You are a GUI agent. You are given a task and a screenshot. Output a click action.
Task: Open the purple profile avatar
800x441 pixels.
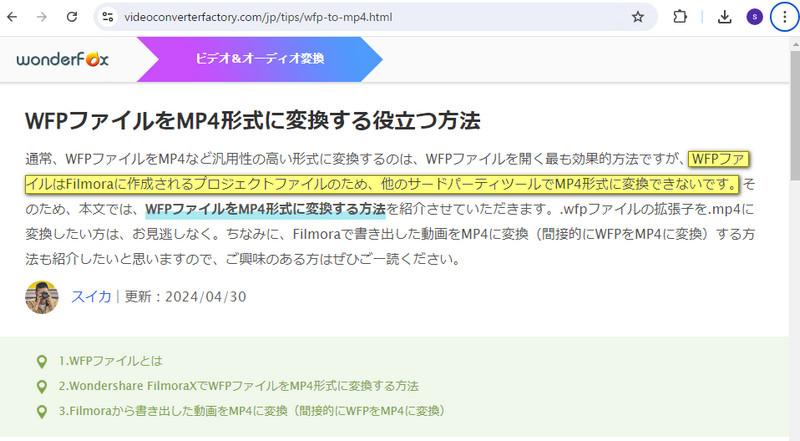point(754,17)
